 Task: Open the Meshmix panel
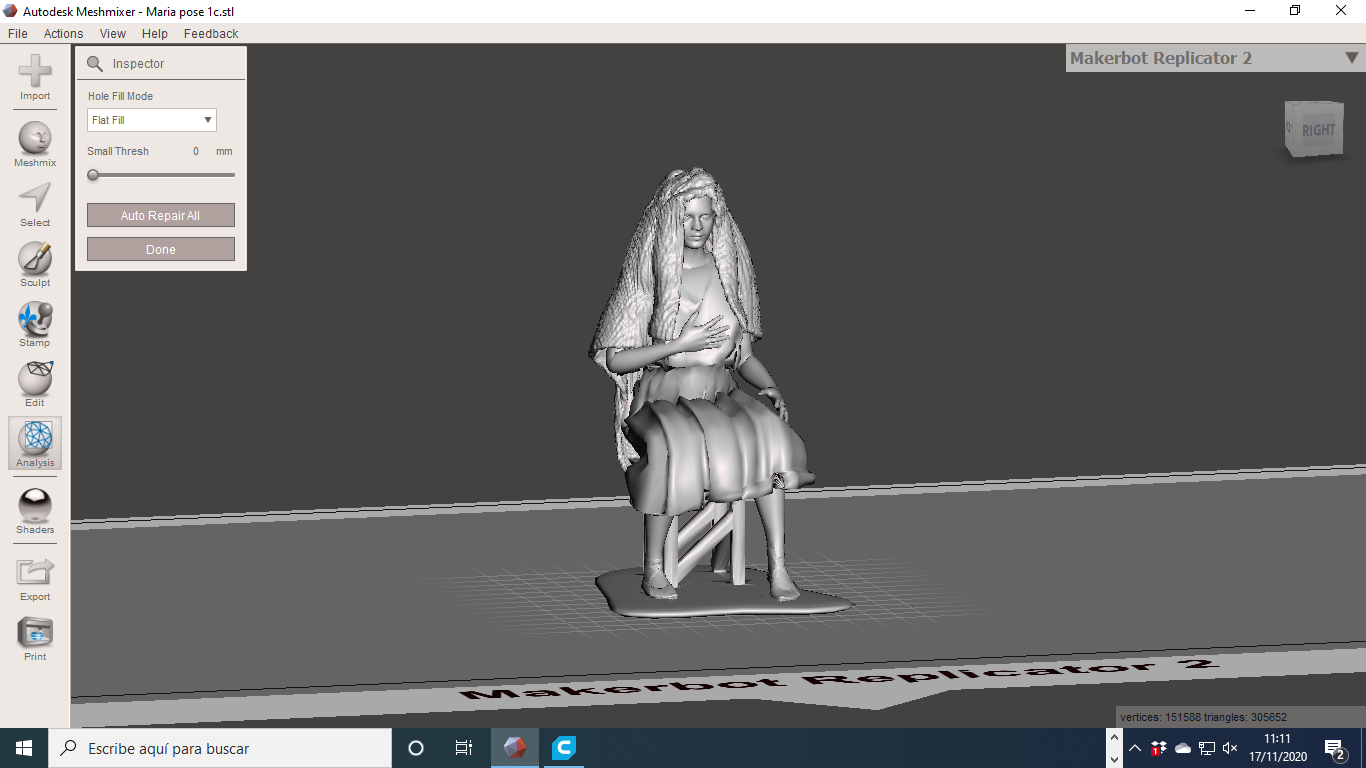point(34,135)
